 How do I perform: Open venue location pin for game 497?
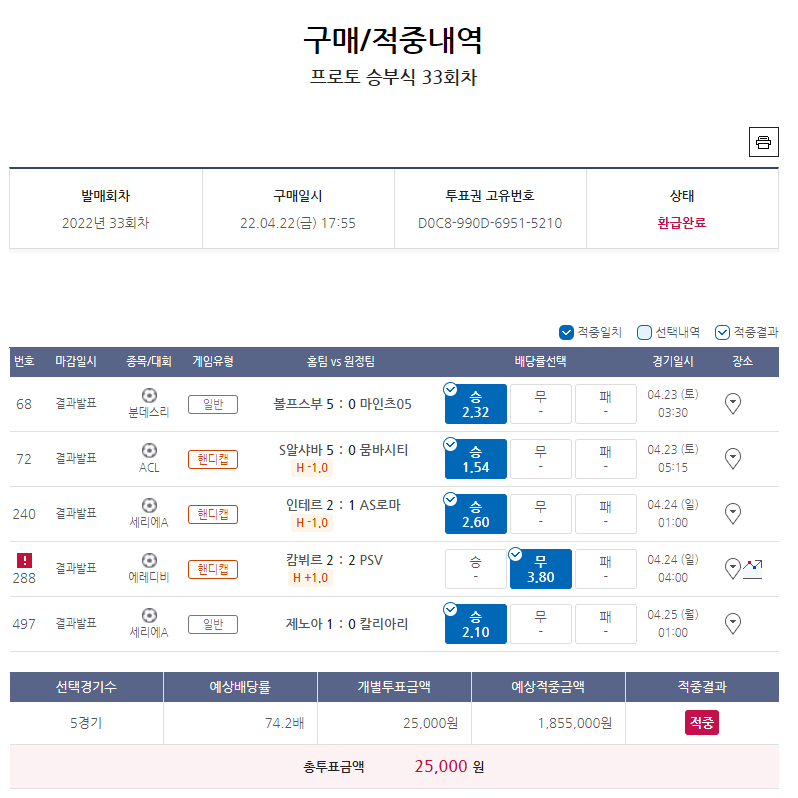pos(732,623)
